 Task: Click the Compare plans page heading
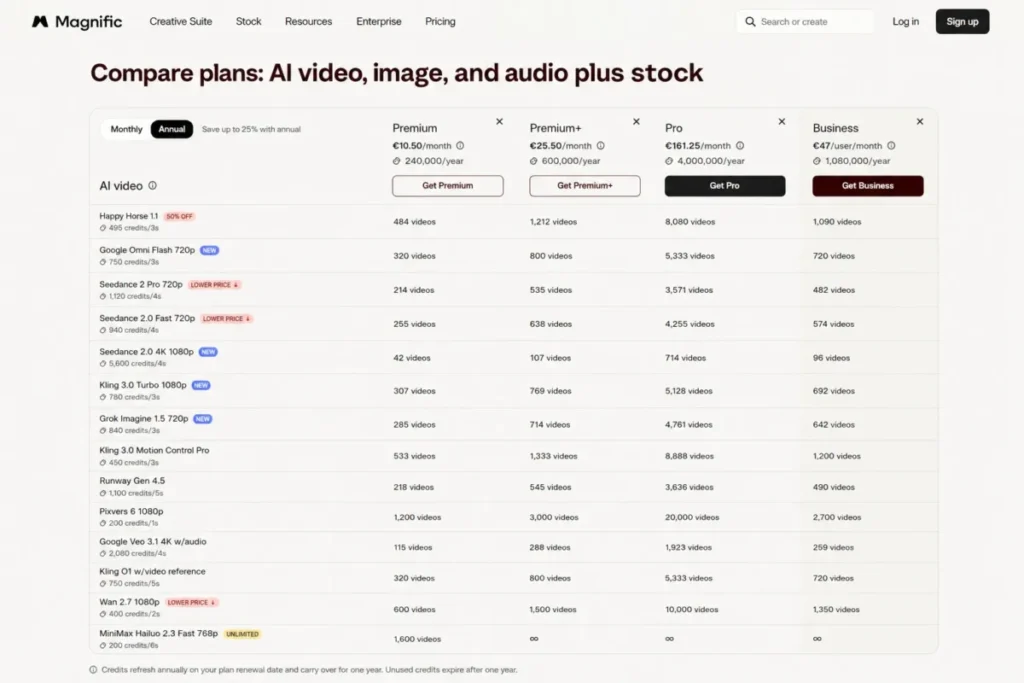(396, 72)
